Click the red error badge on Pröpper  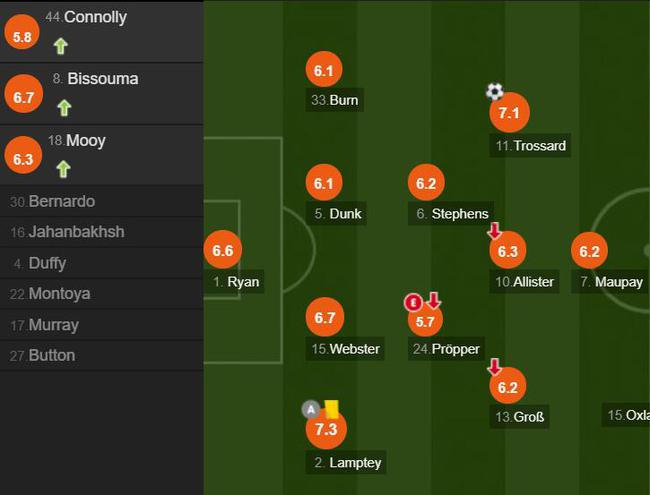click(412, 302)
